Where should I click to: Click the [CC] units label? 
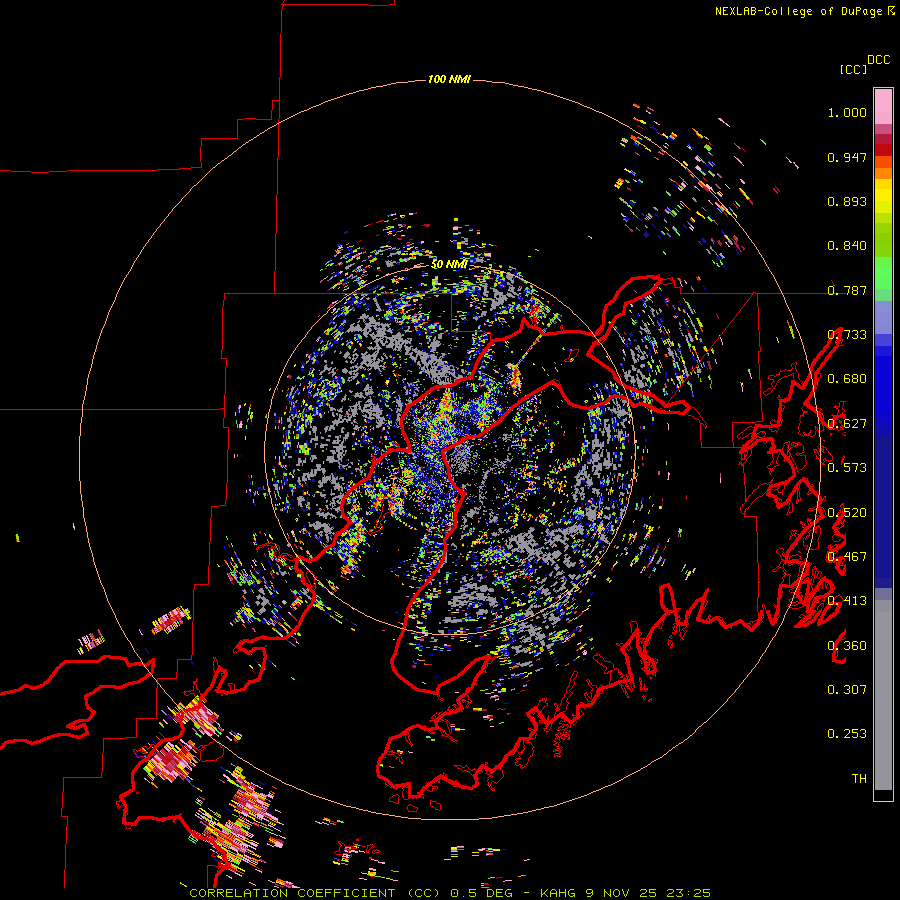854,69
